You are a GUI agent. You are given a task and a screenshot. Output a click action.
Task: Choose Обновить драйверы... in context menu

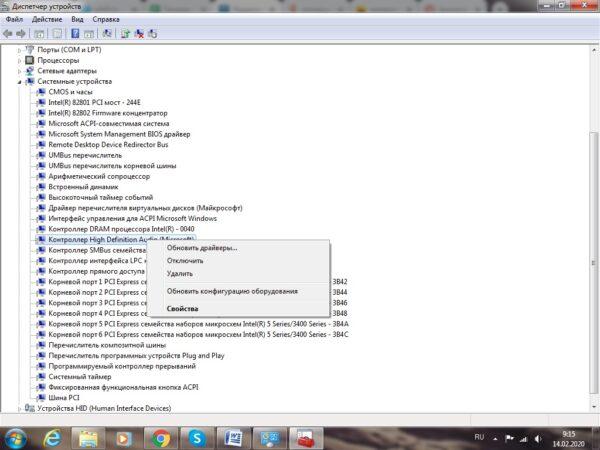pos(238,248)
